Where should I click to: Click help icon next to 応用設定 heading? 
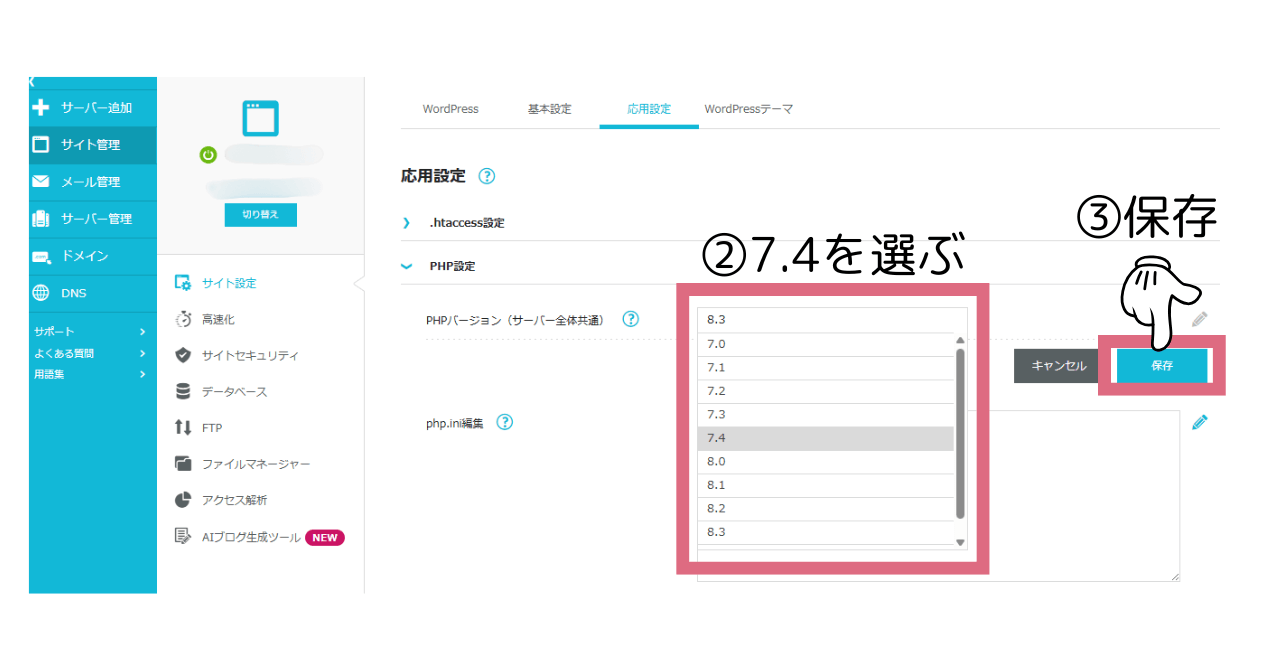pyautogui.click(x=487, y=176)
